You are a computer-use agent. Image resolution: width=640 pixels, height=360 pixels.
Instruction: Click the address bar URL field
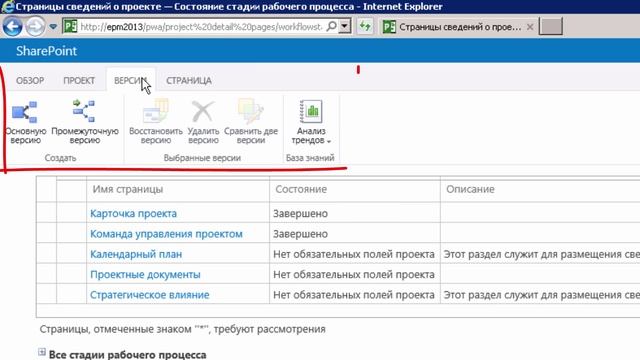[x=201, y=27]
